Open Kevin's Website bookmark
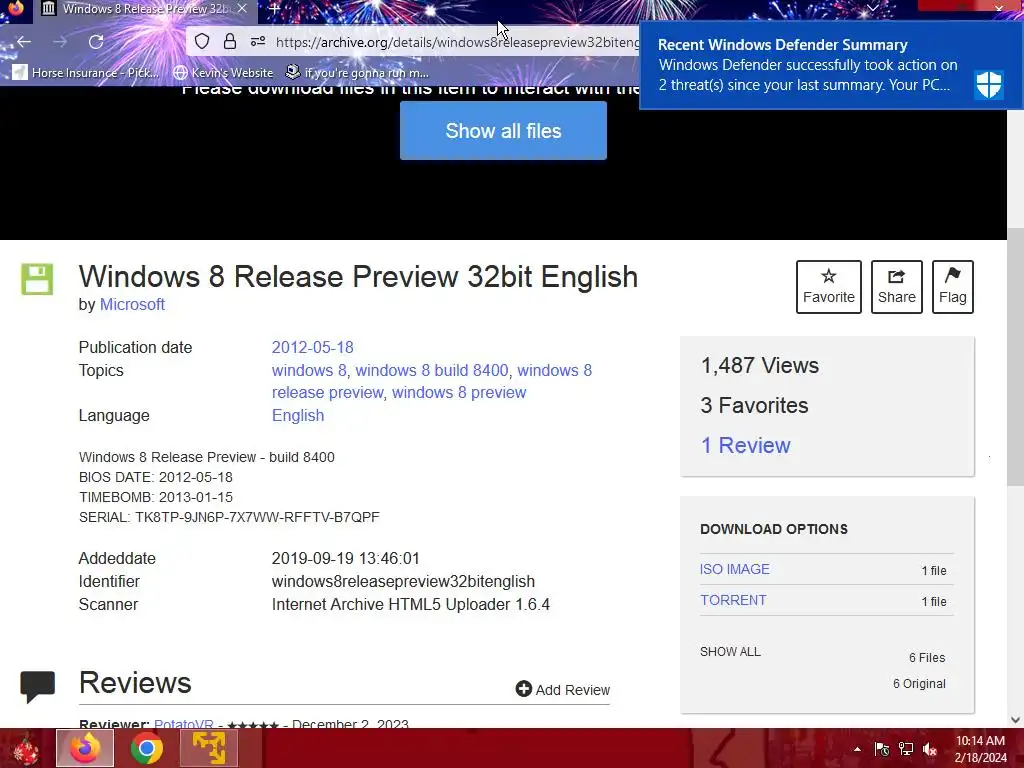1024x768 pixels. (223, 72)
